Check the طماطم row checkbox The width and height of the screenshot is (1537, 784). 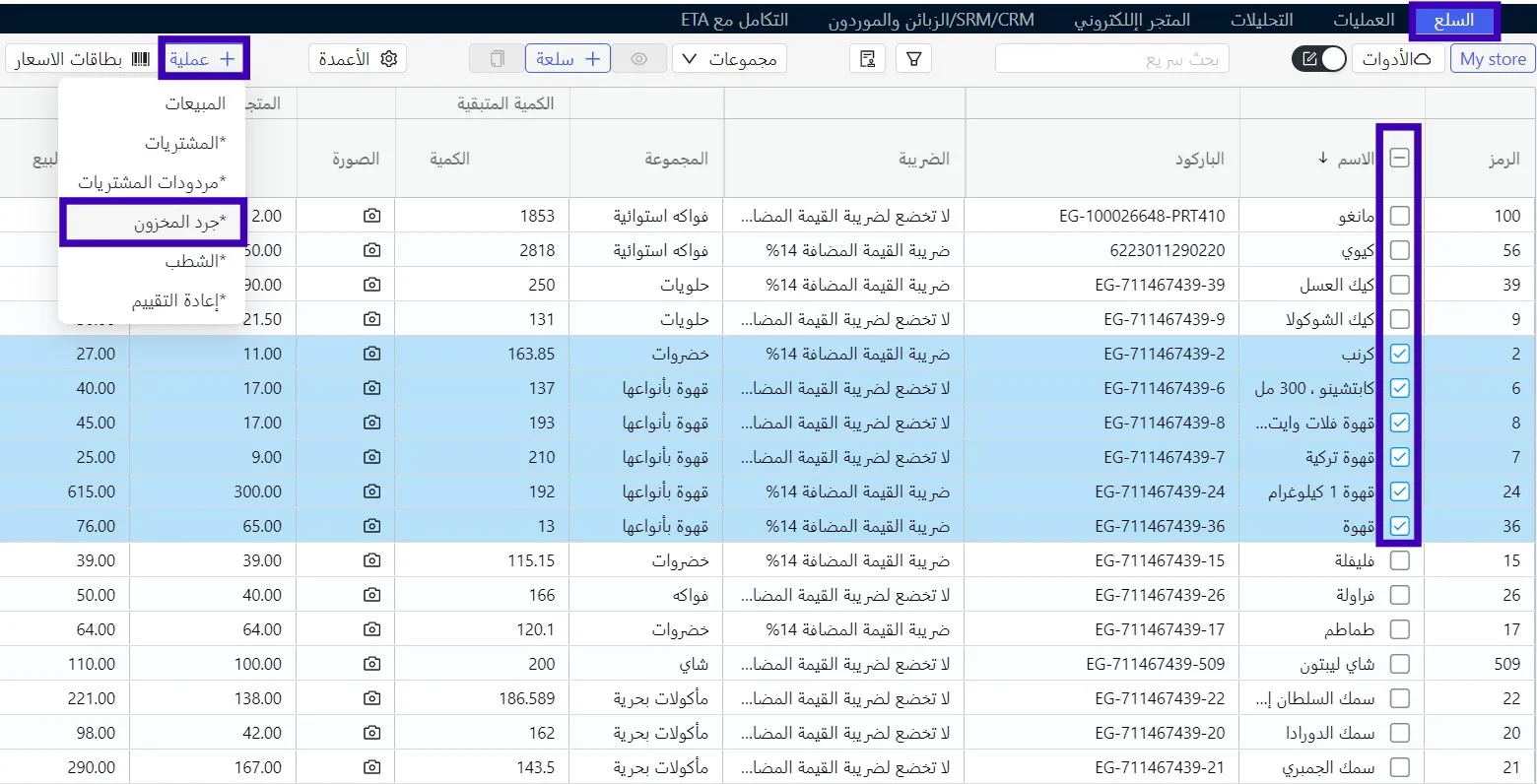pos(1399,629)
